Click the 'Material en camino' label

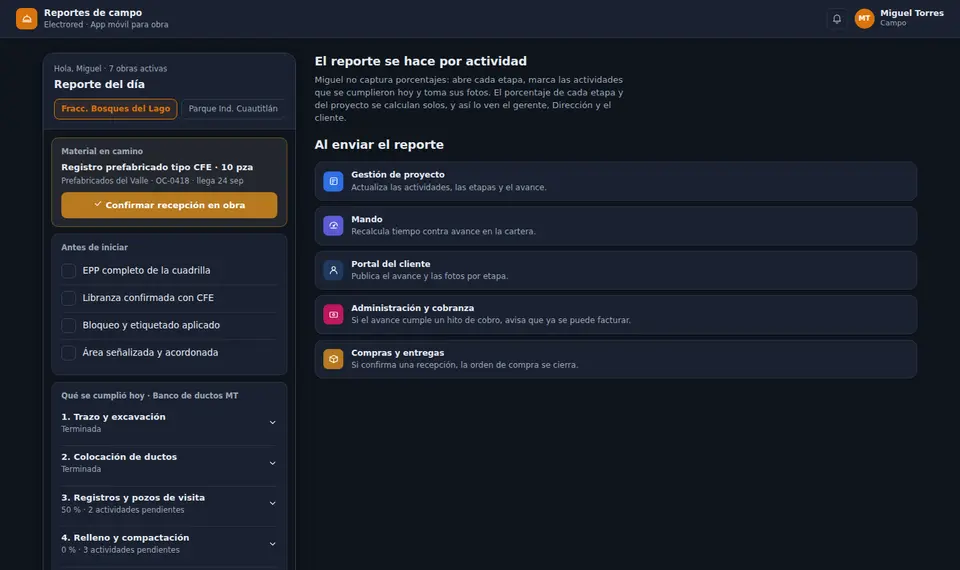point(102,151)
